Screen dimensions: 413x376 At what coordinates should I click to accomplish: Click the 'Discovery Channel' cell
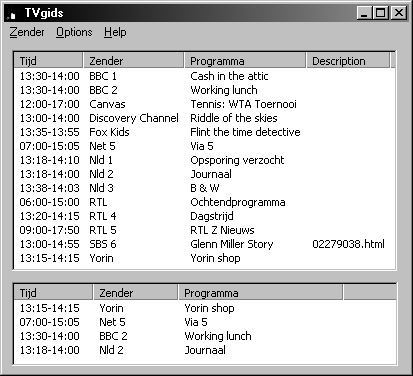[x=134, y=118]
